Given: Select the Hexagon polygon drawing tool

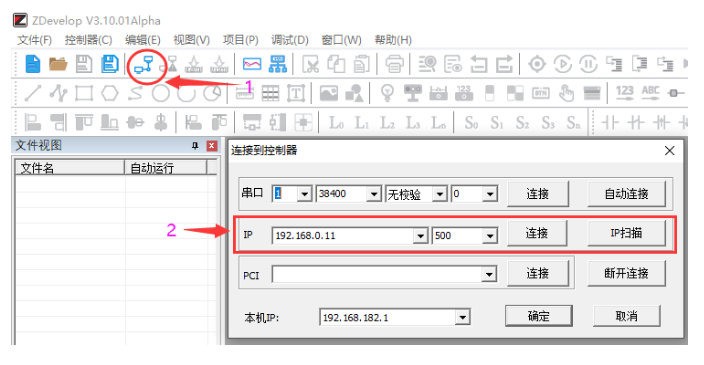Looking at the screenshot, I should click(110, 93).
